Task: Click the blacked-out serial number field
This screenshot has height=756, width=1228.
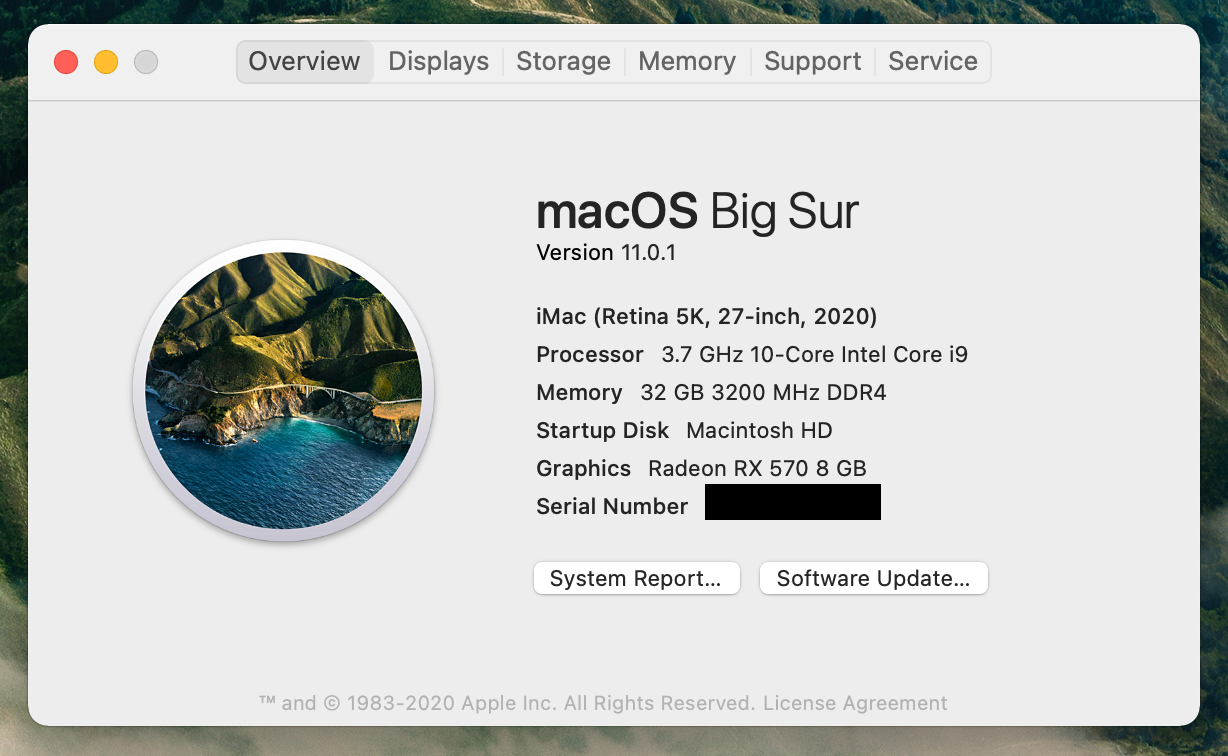Action: (x=792, y=502)
